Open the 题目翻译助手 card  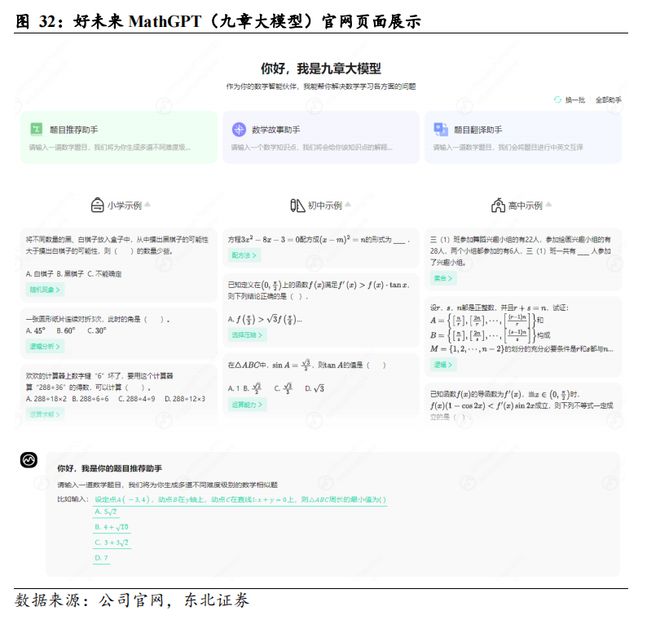[523, 137]
